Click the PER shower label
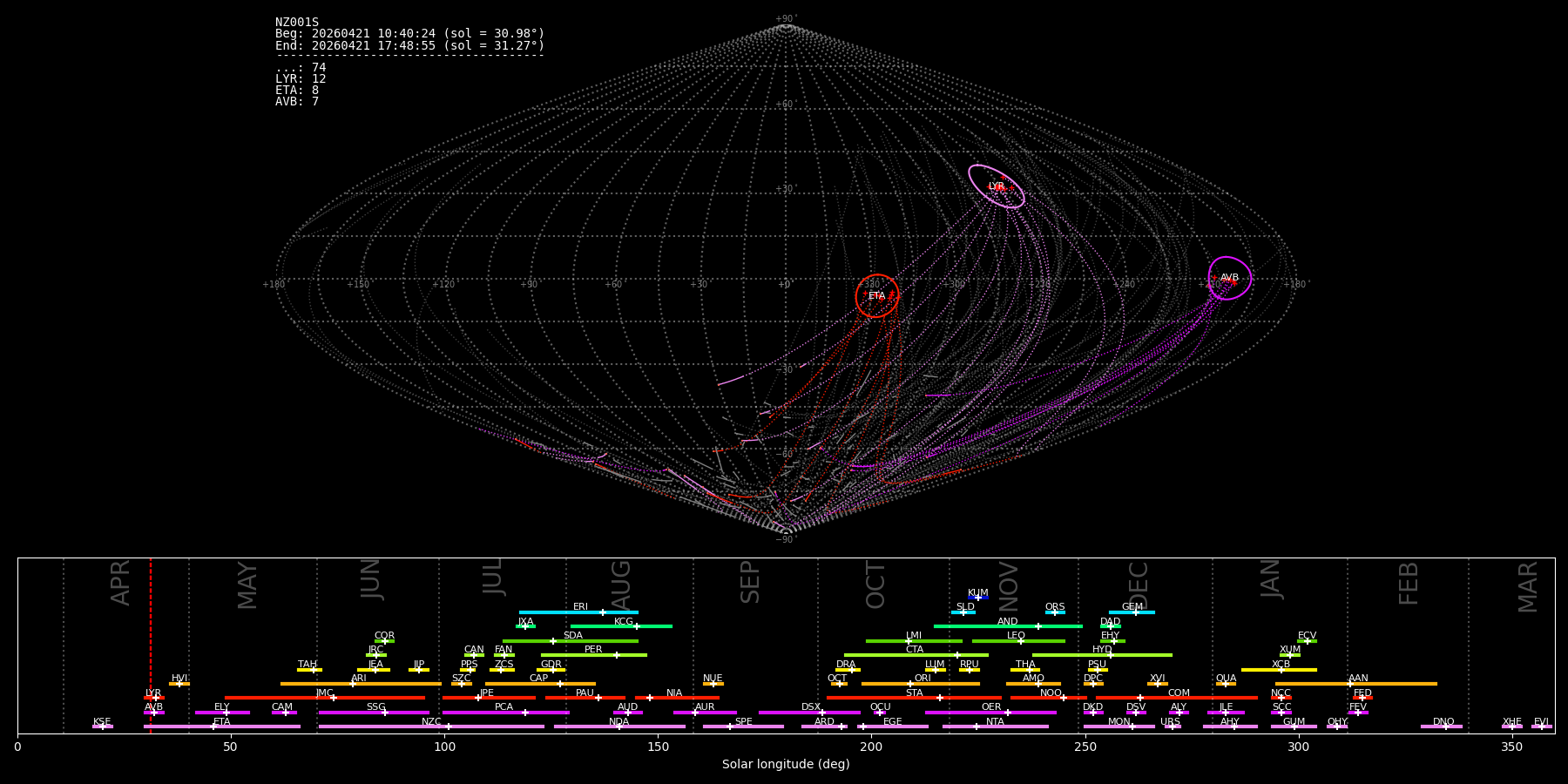Viewport: 1568px width, 784px height. click(x=593, y=650)
